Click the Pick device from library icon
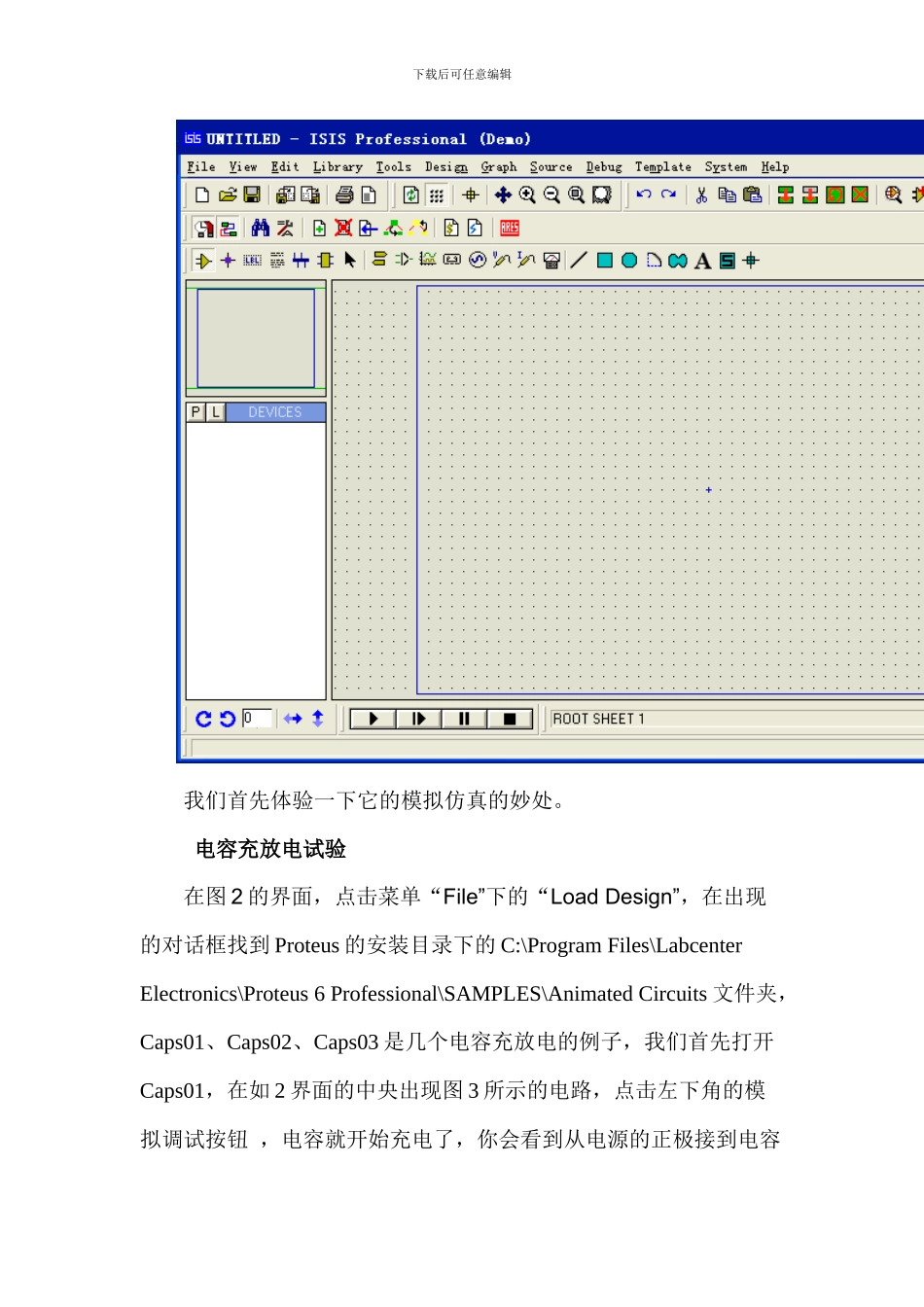This screenshot has height=1307, width=924. 894,195
